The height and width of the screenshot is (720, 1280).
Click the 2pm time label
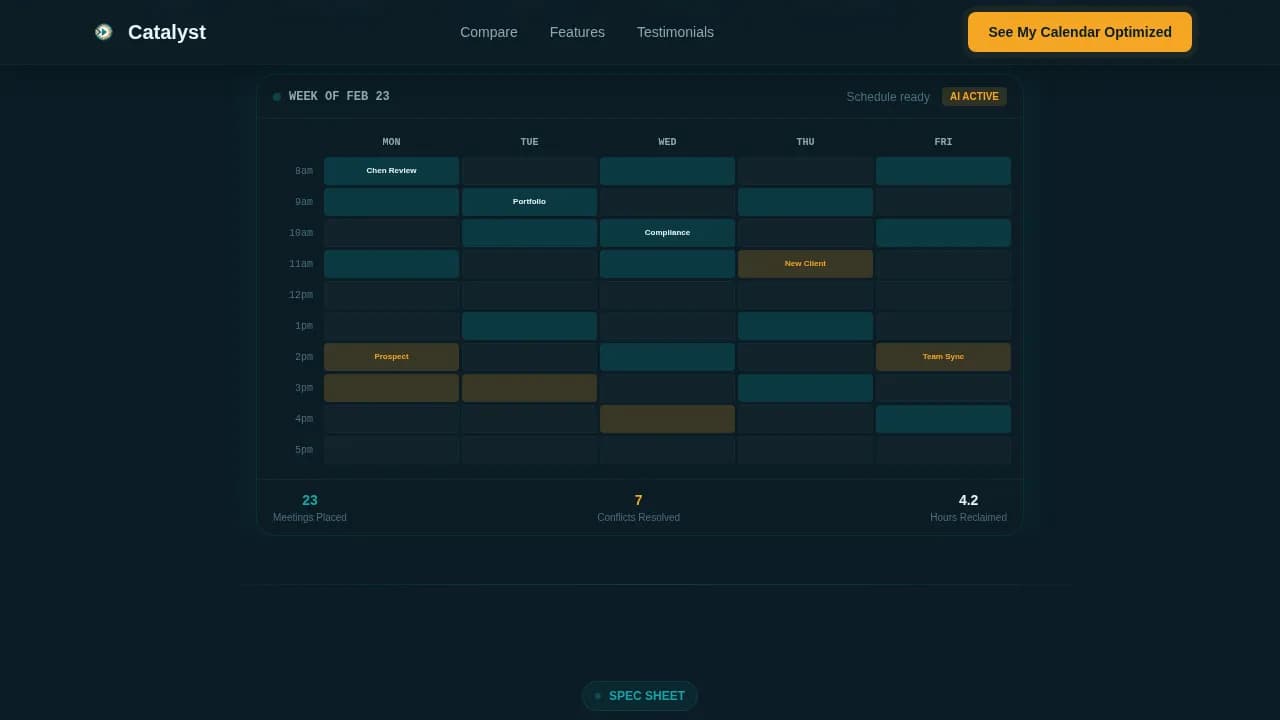[x=303, y=357]
